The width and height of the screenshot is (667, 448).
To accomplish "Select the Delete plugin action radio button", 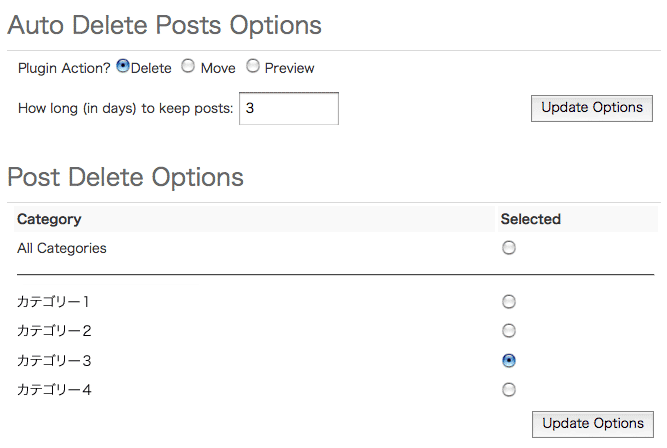I will (x=123, y=67).
